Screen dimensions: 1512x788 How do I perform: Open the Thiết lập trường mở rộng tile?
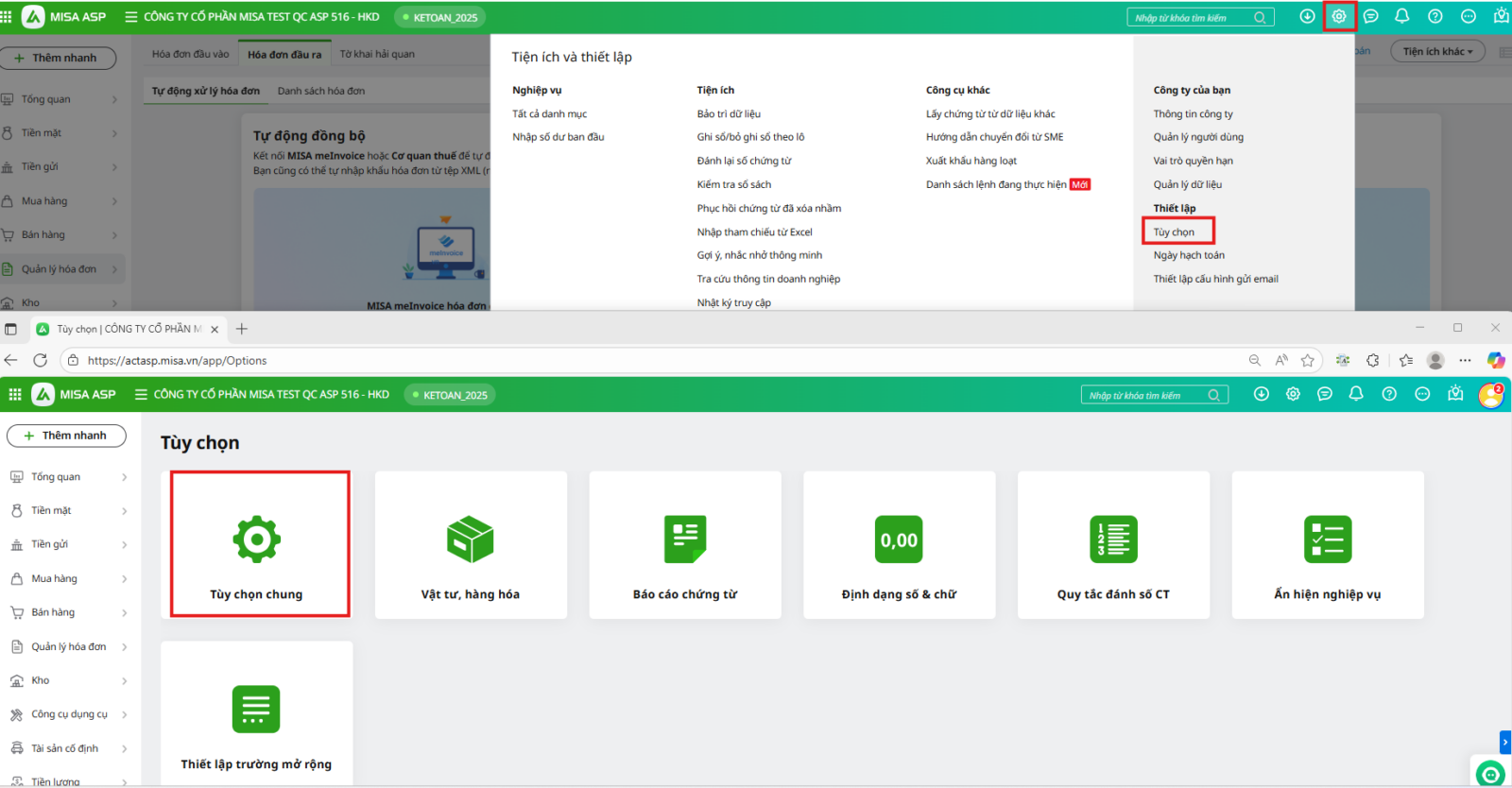click(x=256, y=715)
